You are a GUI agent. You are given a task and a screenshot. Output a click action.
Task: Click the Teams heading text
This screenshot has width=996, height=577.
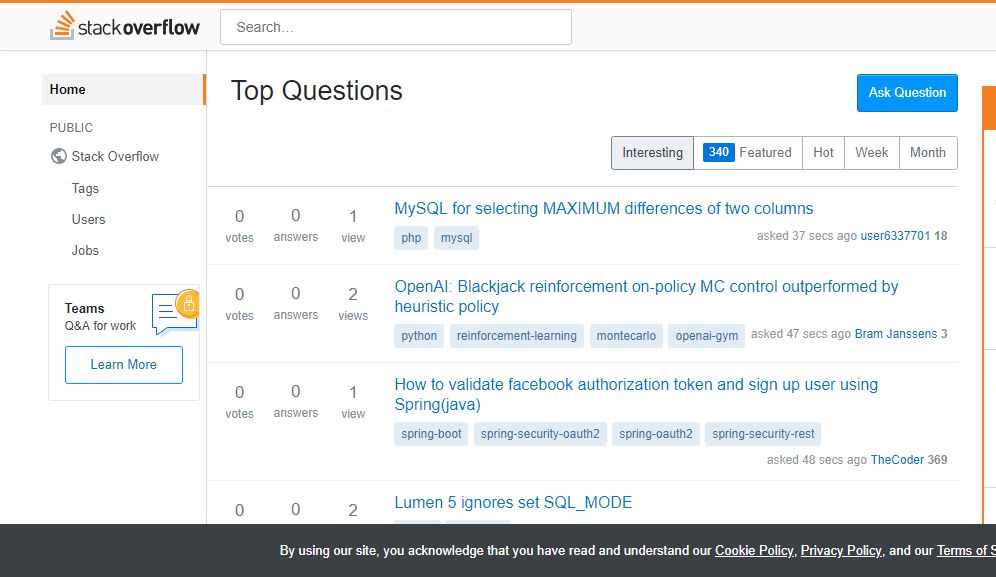(x=84, y=308)
